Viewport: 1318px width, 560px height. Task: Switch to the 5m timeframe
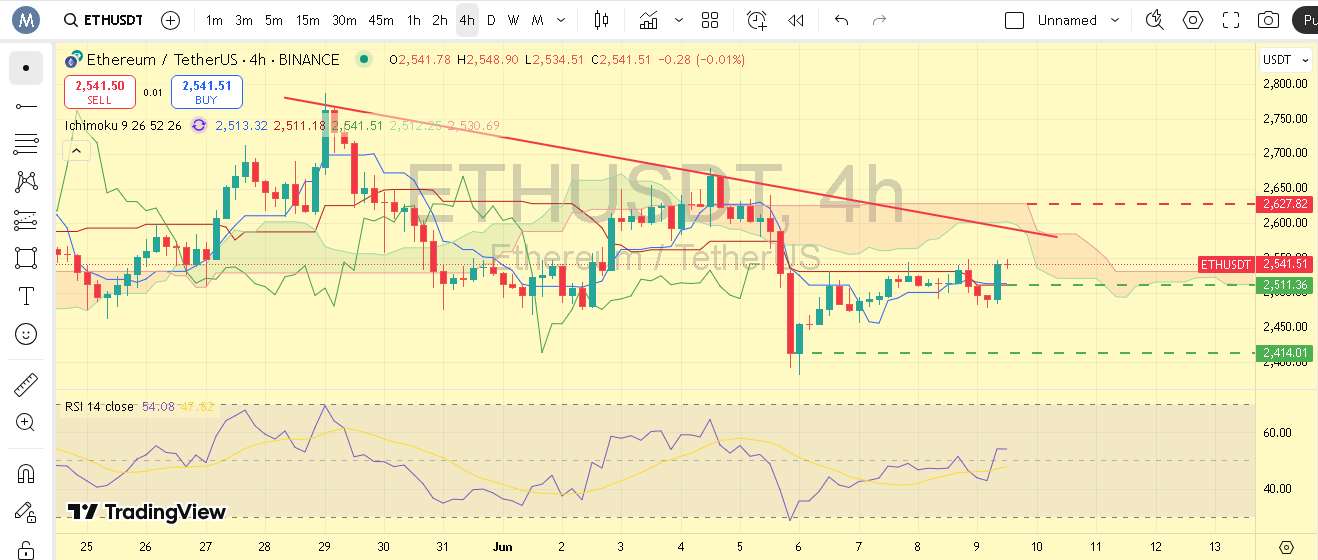273,20
